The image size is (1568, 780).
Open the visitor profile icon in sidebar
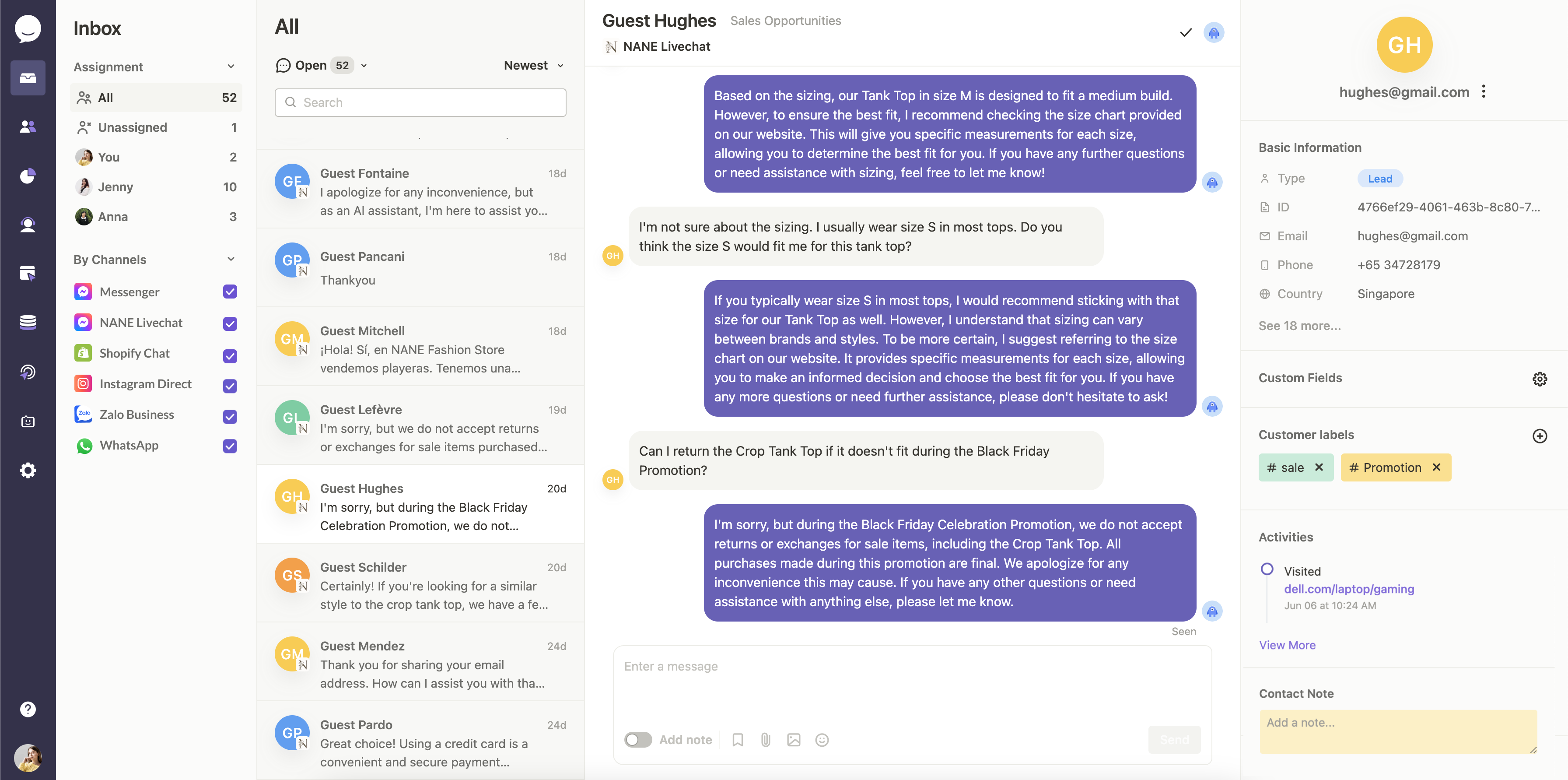tap(28, 225)
